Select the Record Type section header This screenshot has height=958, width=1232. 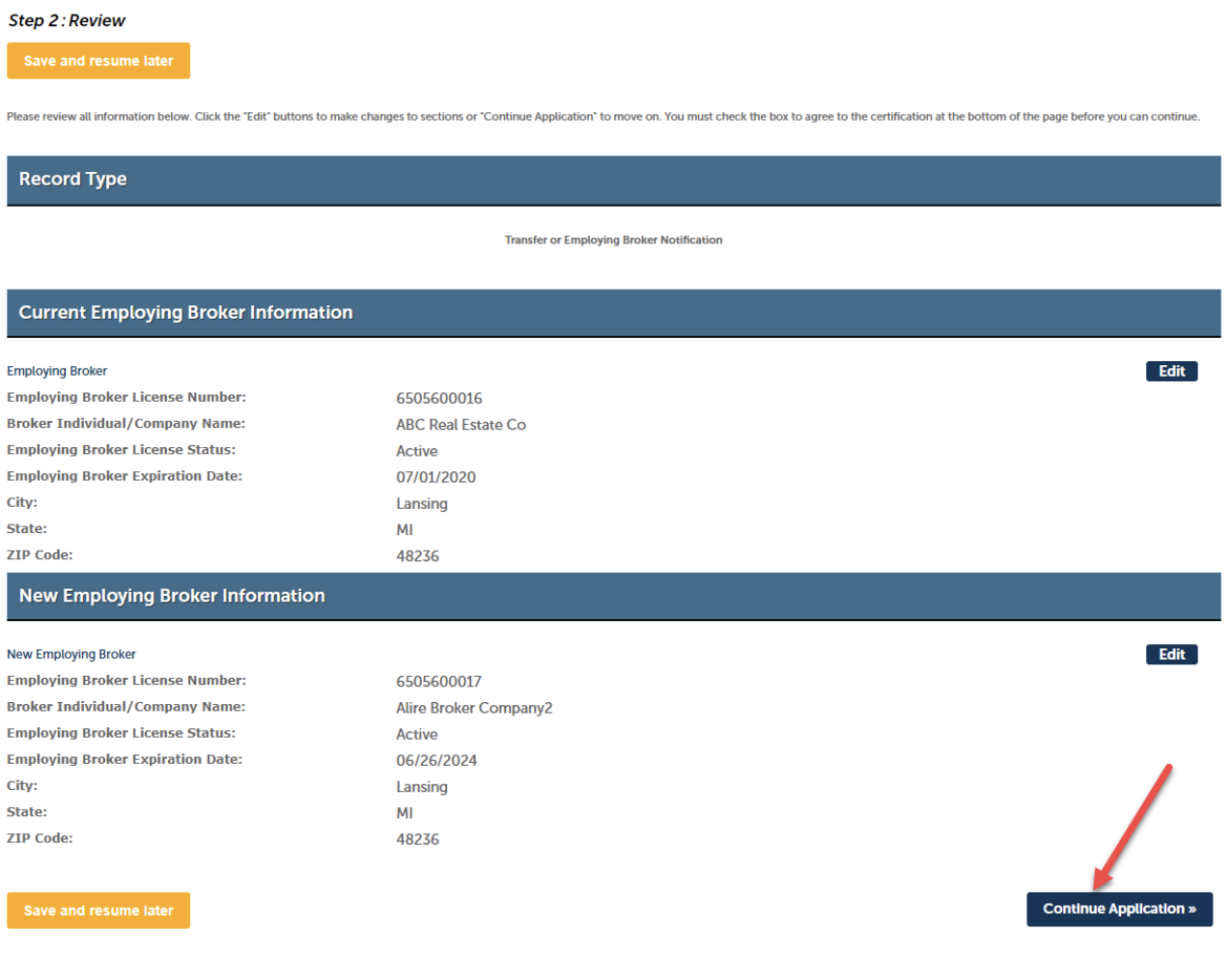point(614,181)
